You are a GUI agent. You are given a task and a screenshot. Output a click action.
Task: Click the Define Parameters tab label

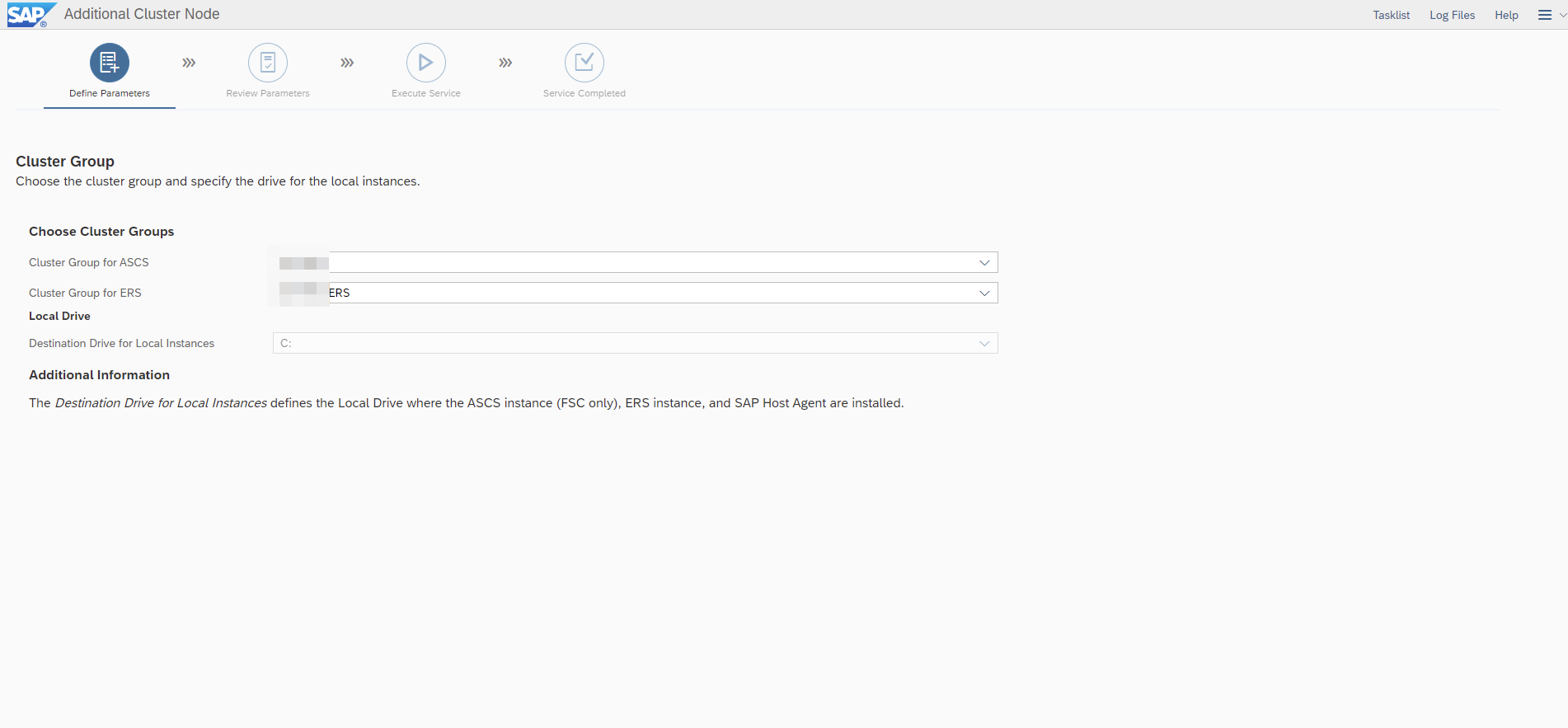pyautogui.click(x=110, y=93)
